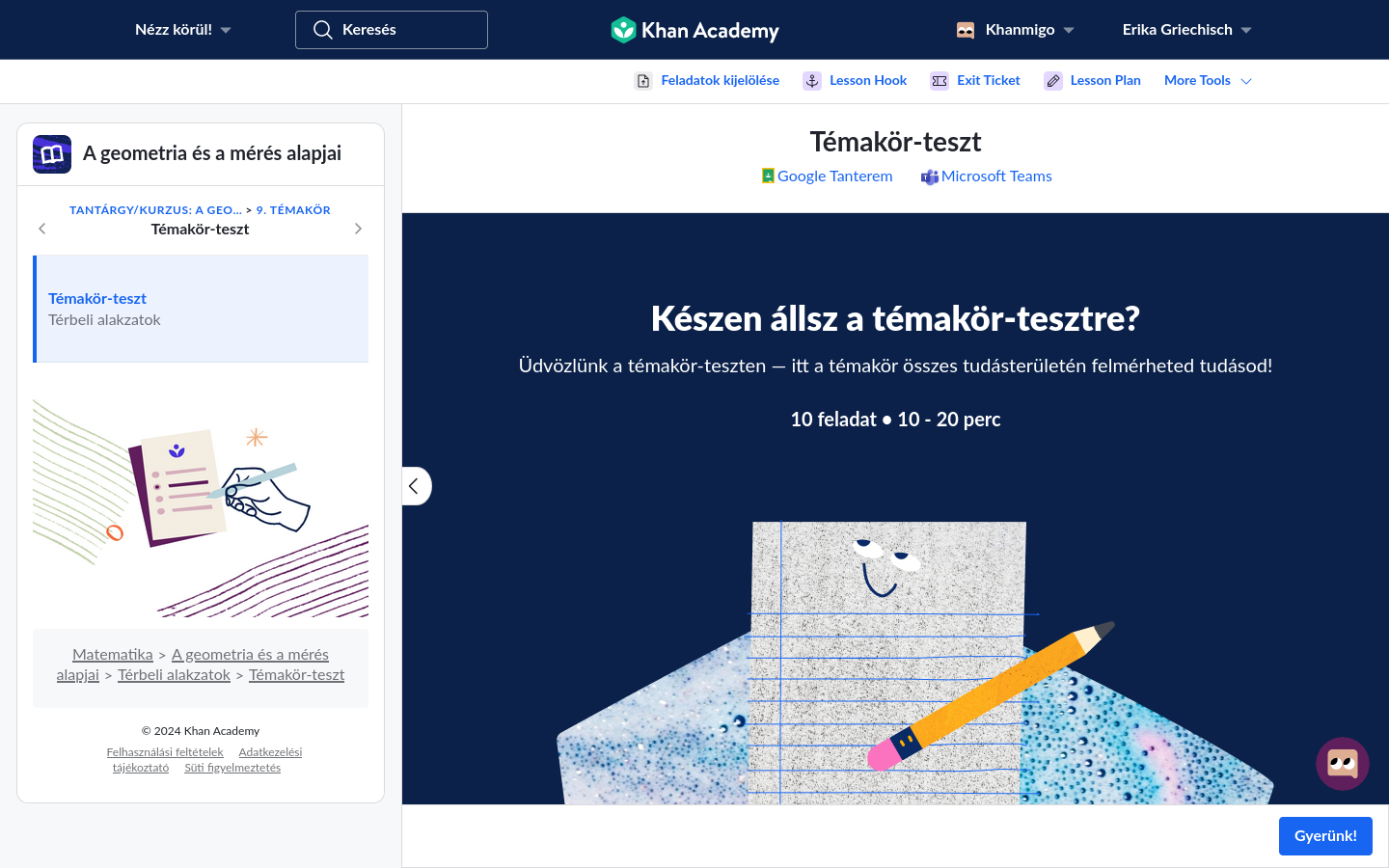Viewport: 1389px width, 868px height.
Task: Click the Lesson Hook anchor icon
Action: tap(812, 81)
